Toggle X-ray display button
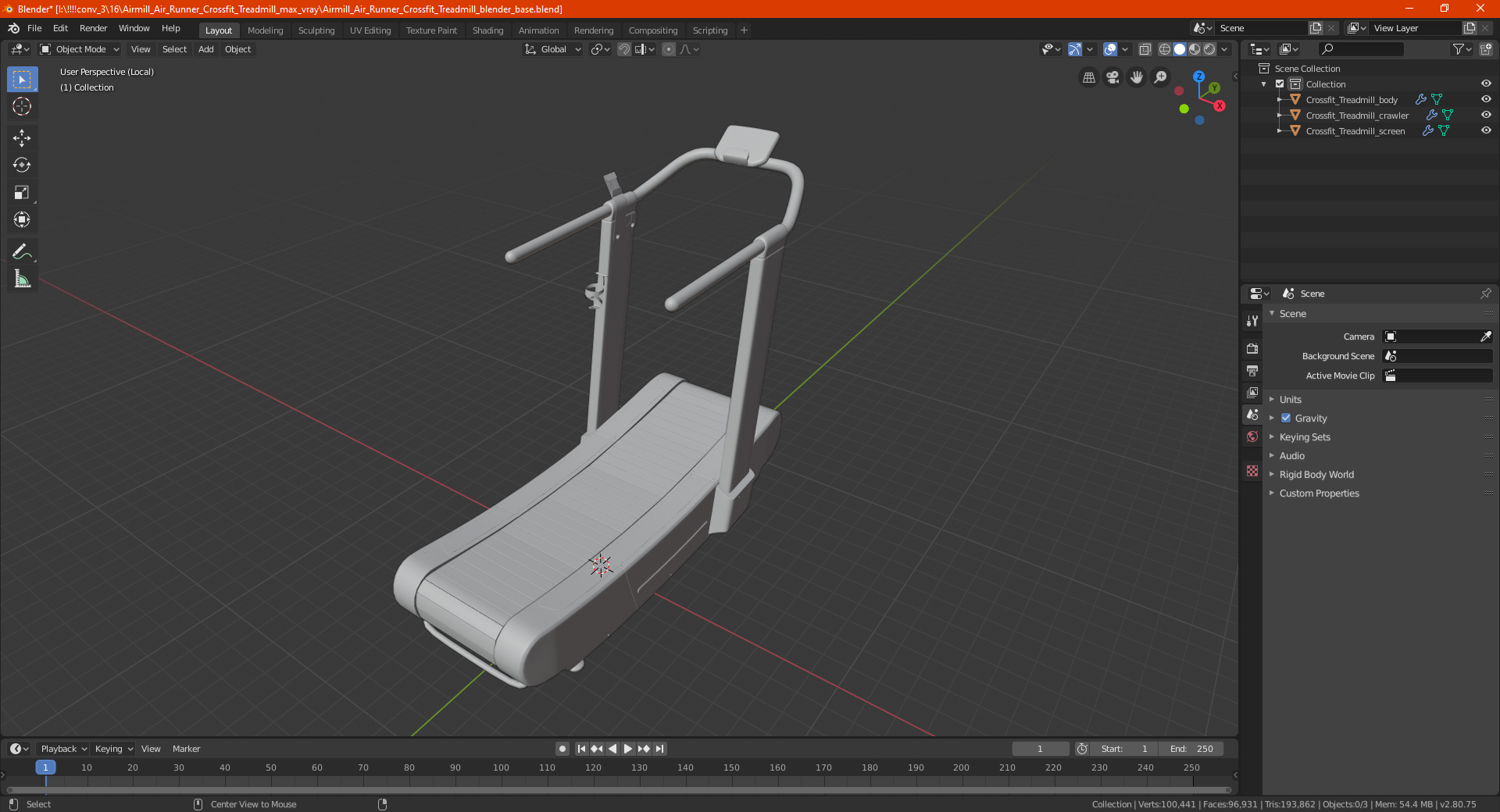1500x812 pixels. [x=1145, y=49]
